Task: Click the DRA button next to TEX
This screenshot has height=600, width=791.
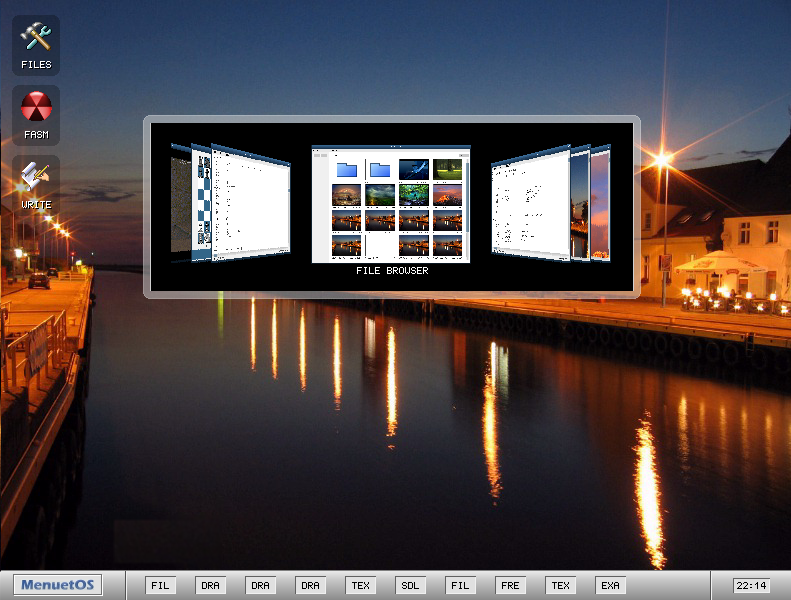Action: point(311,586)
